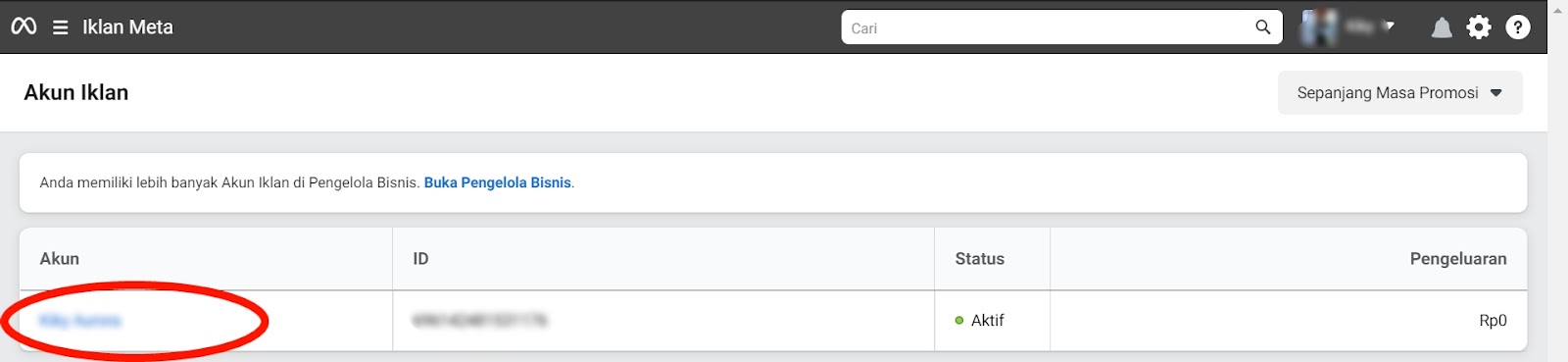Click the Meta infinity logo

[24, 26]
